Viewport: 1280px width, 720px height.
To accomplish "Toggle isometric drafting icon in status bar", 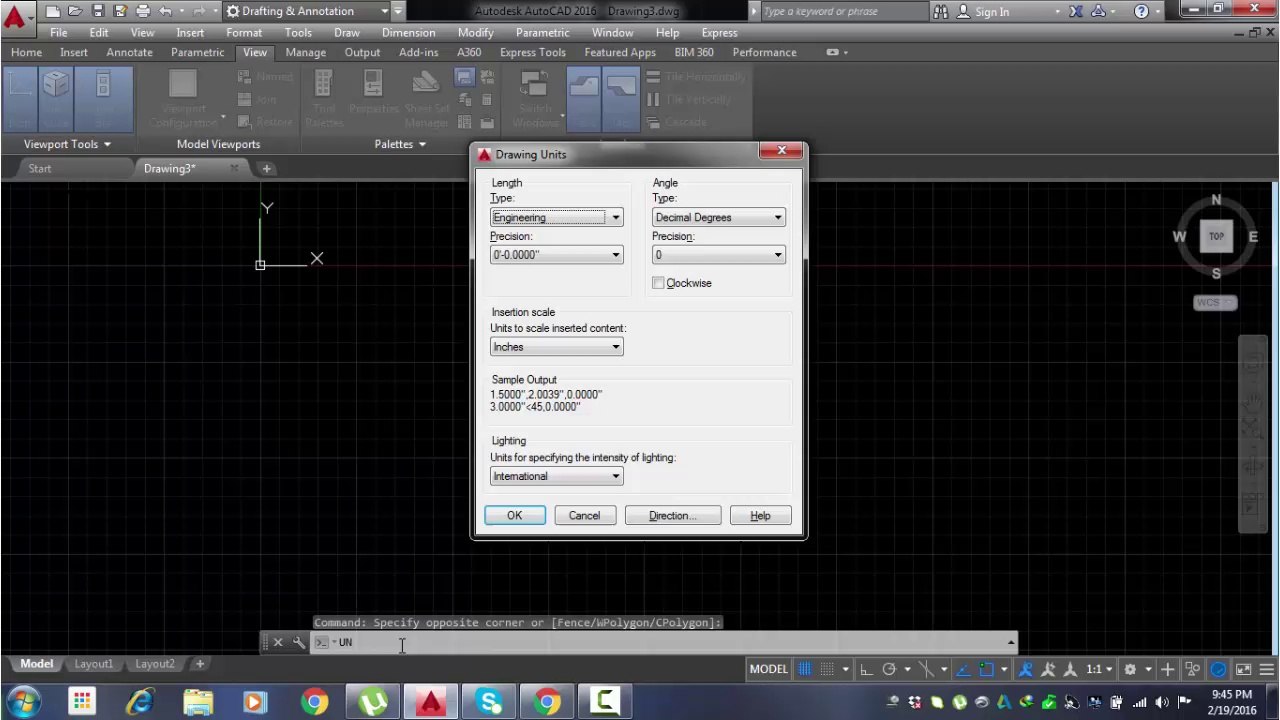I will coord(926,669).
